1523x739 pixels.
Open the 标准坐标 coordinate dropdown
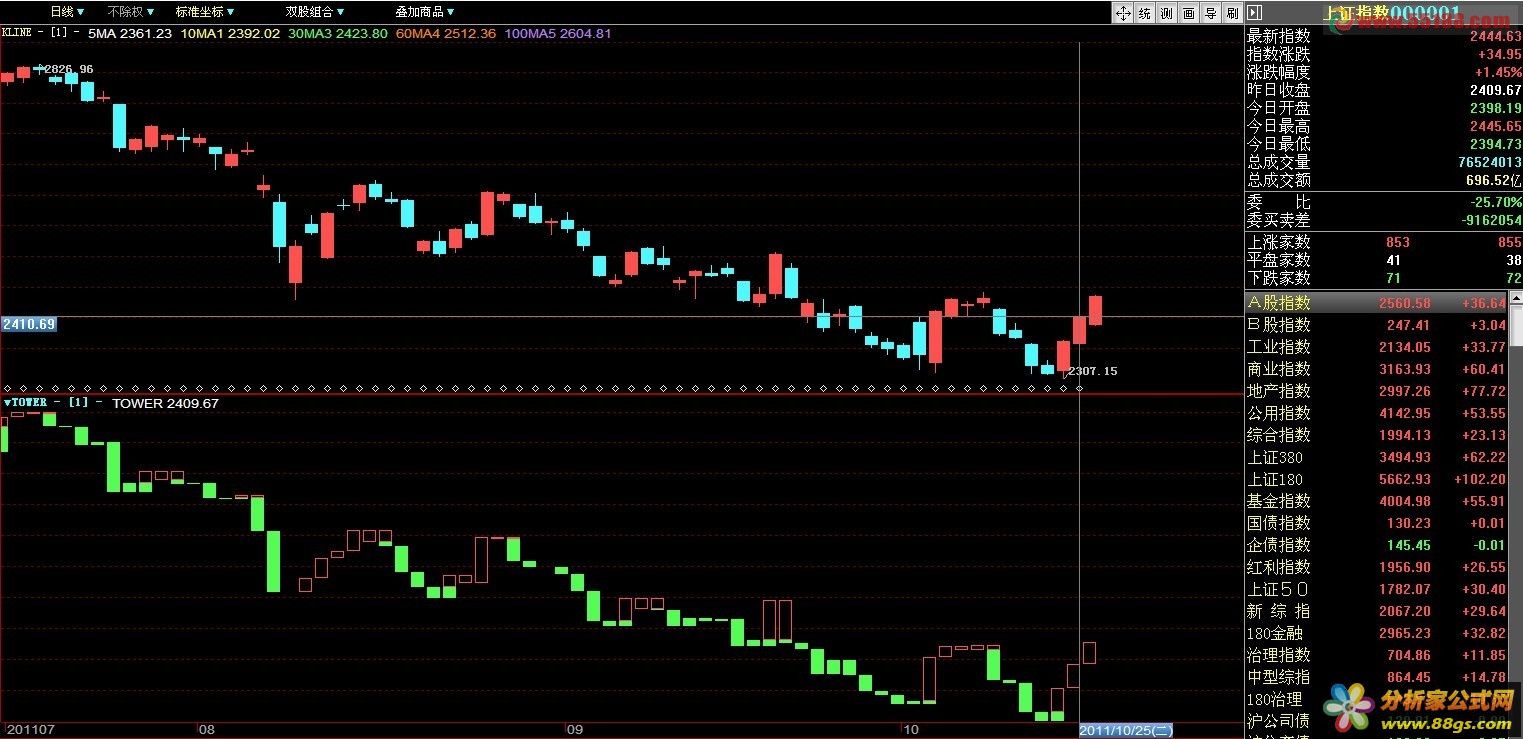click(205, 12)
